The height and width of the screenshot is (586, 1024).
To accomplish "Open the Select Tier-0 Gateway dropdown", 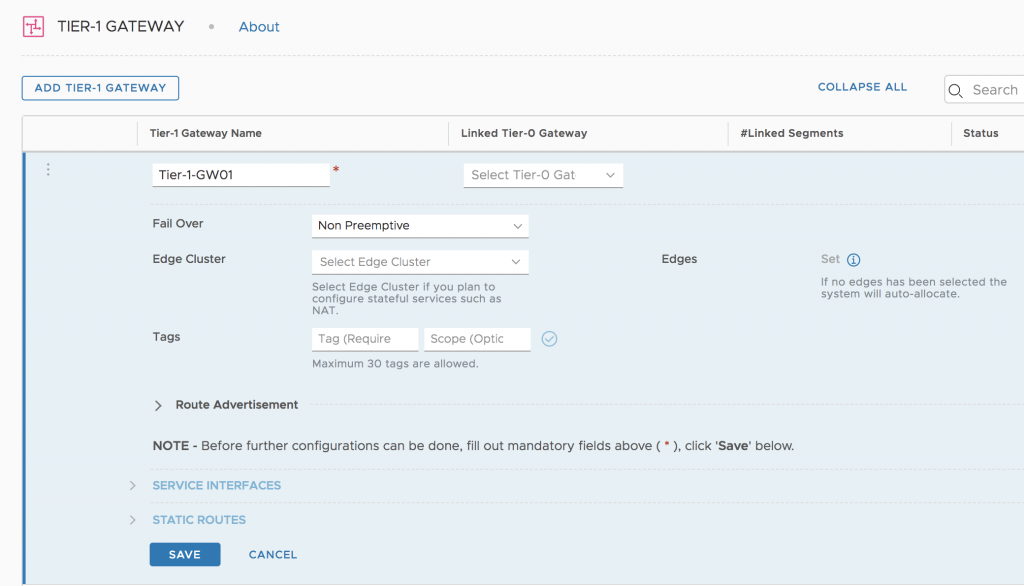I will click(543, 175).
